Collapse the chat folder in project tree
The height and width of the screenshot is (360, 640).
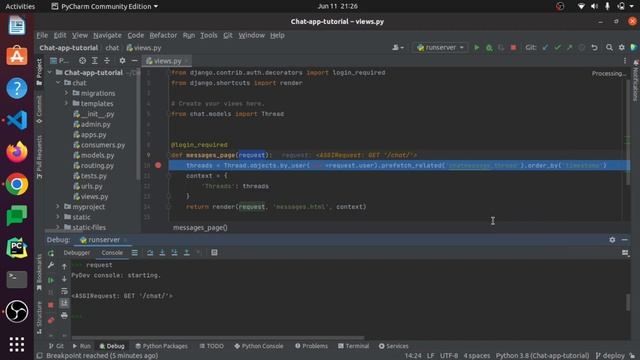58,83
